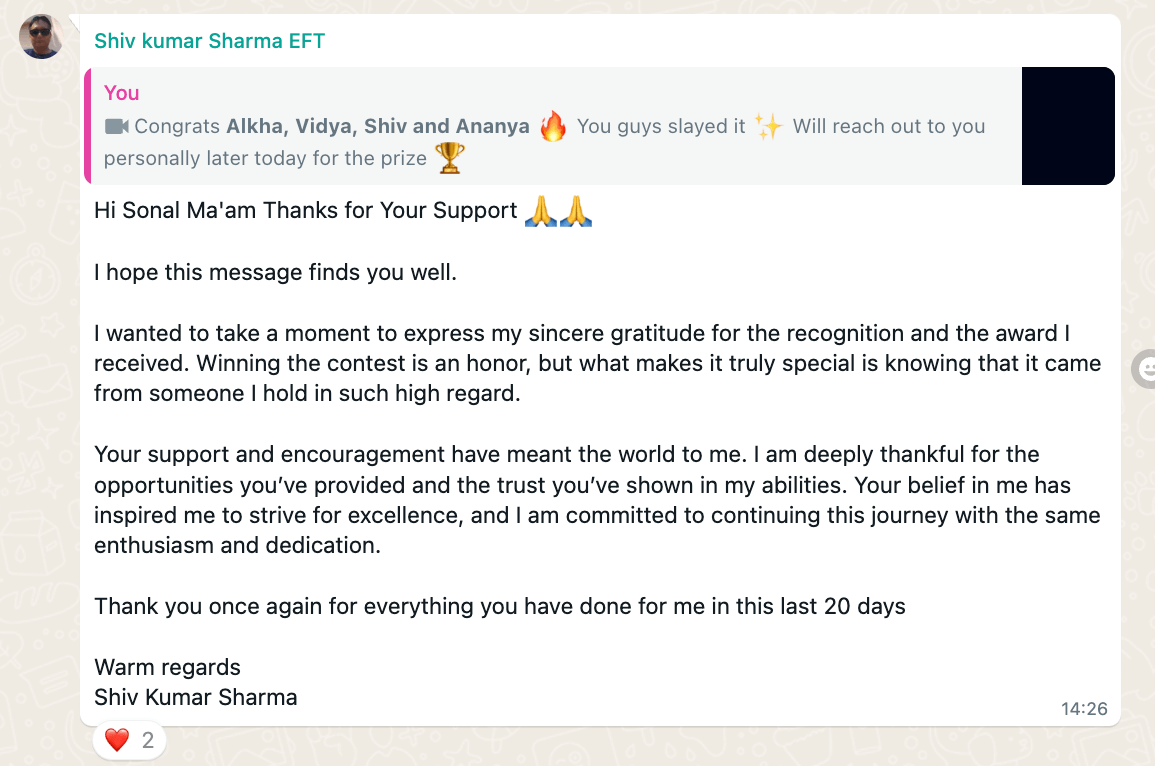Click the 'Shiv Kumar Sharma' signature name
The image size is (1155, 766).
pos(196,698)
